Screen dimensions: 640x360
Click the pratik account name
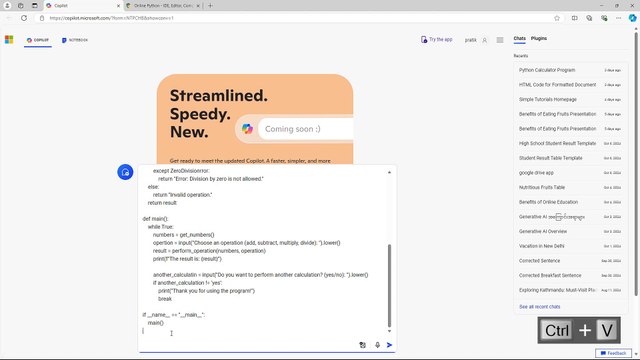[x=471, y=40]
